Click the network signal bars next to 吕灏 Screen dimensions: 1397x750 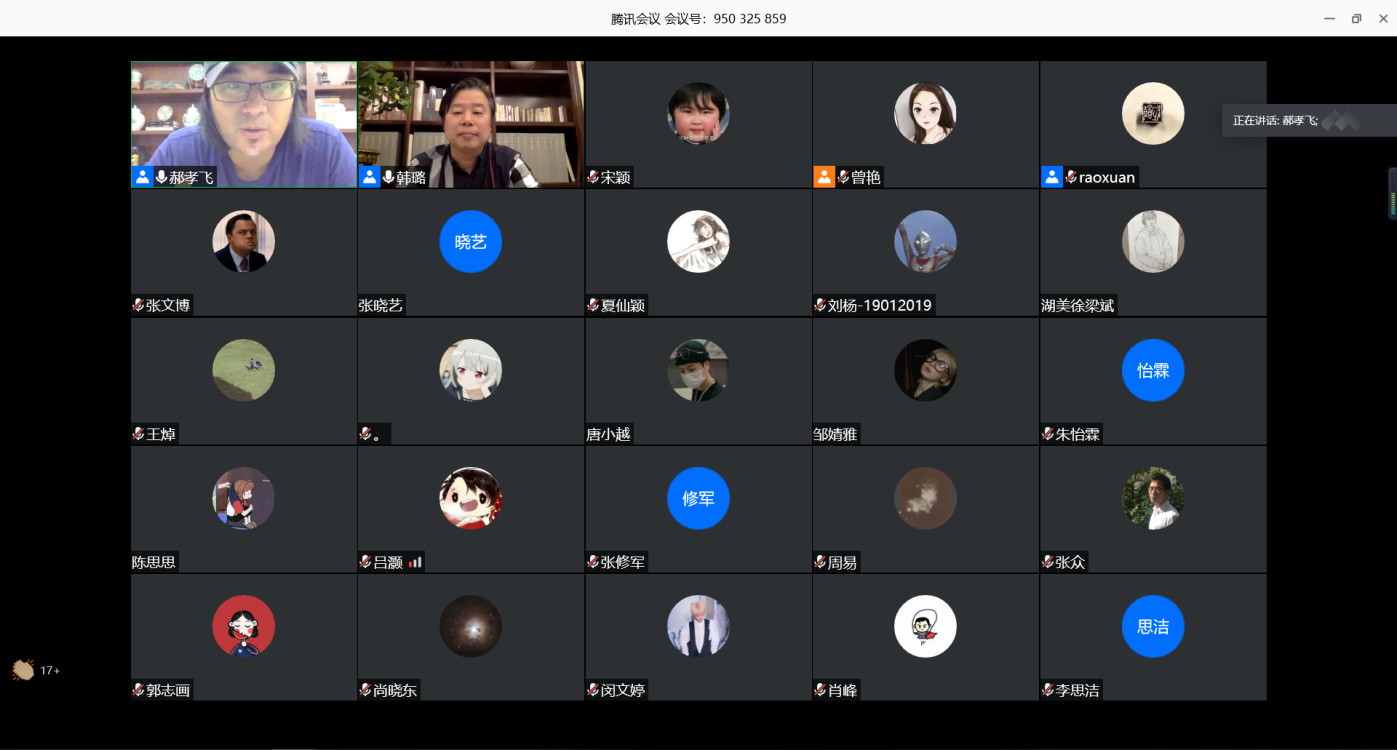coord(415,562)
